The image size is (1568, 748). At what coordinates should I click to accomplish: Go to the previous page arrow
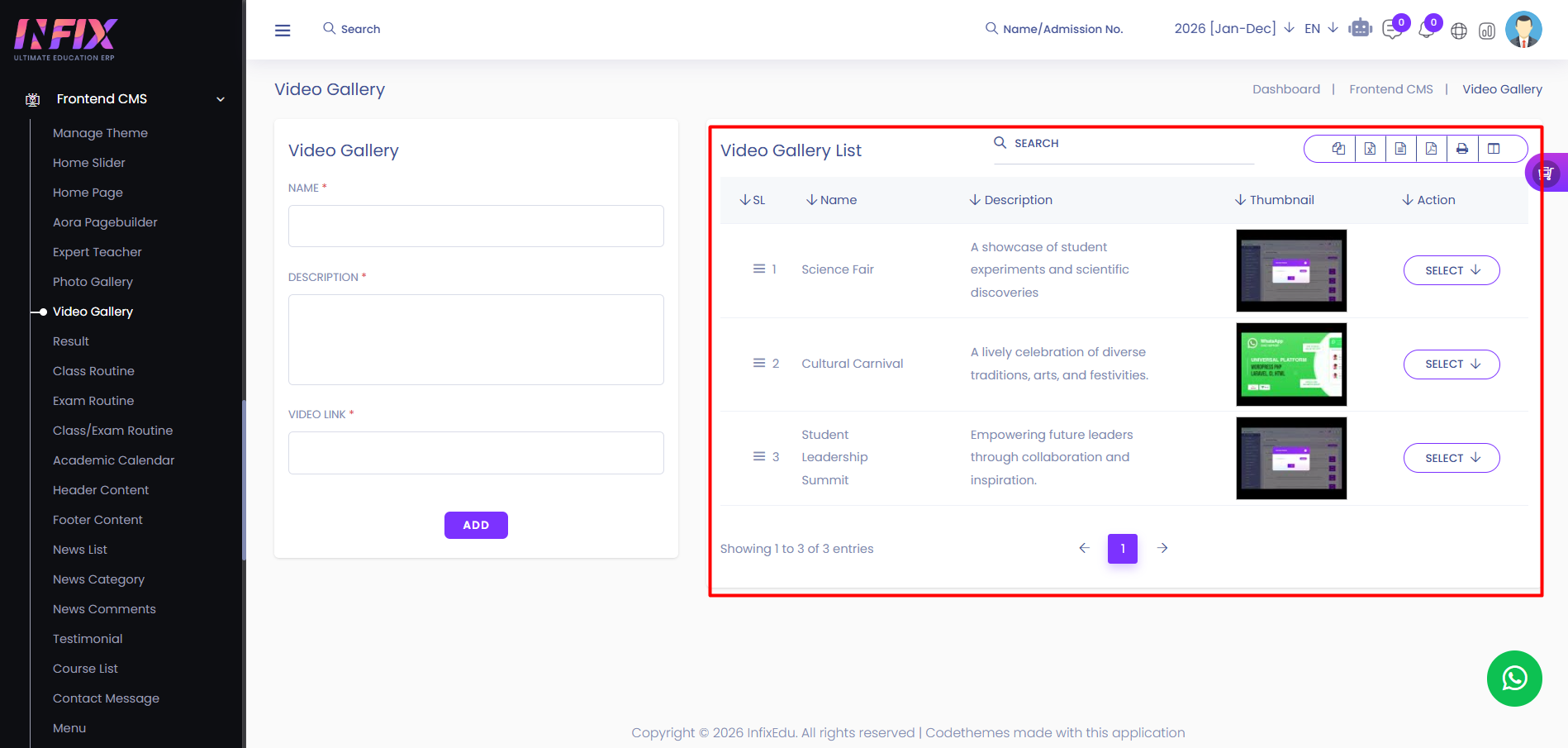(x=1084, y=548)
